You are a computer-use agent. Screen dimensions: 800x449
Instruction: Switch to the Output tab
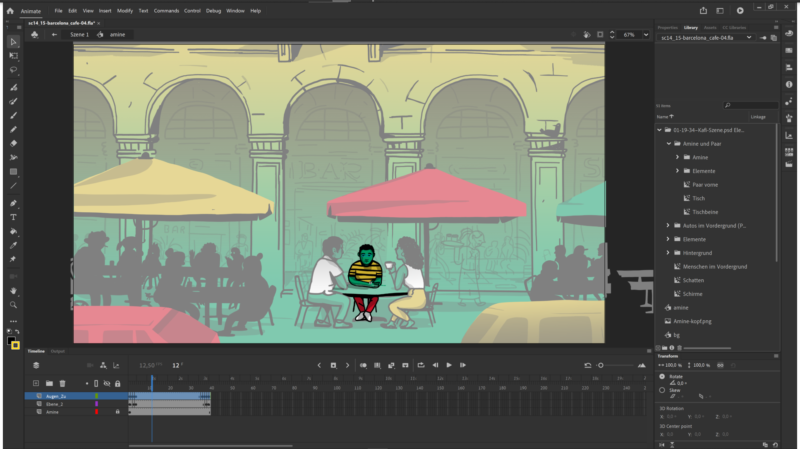[58, 351]
